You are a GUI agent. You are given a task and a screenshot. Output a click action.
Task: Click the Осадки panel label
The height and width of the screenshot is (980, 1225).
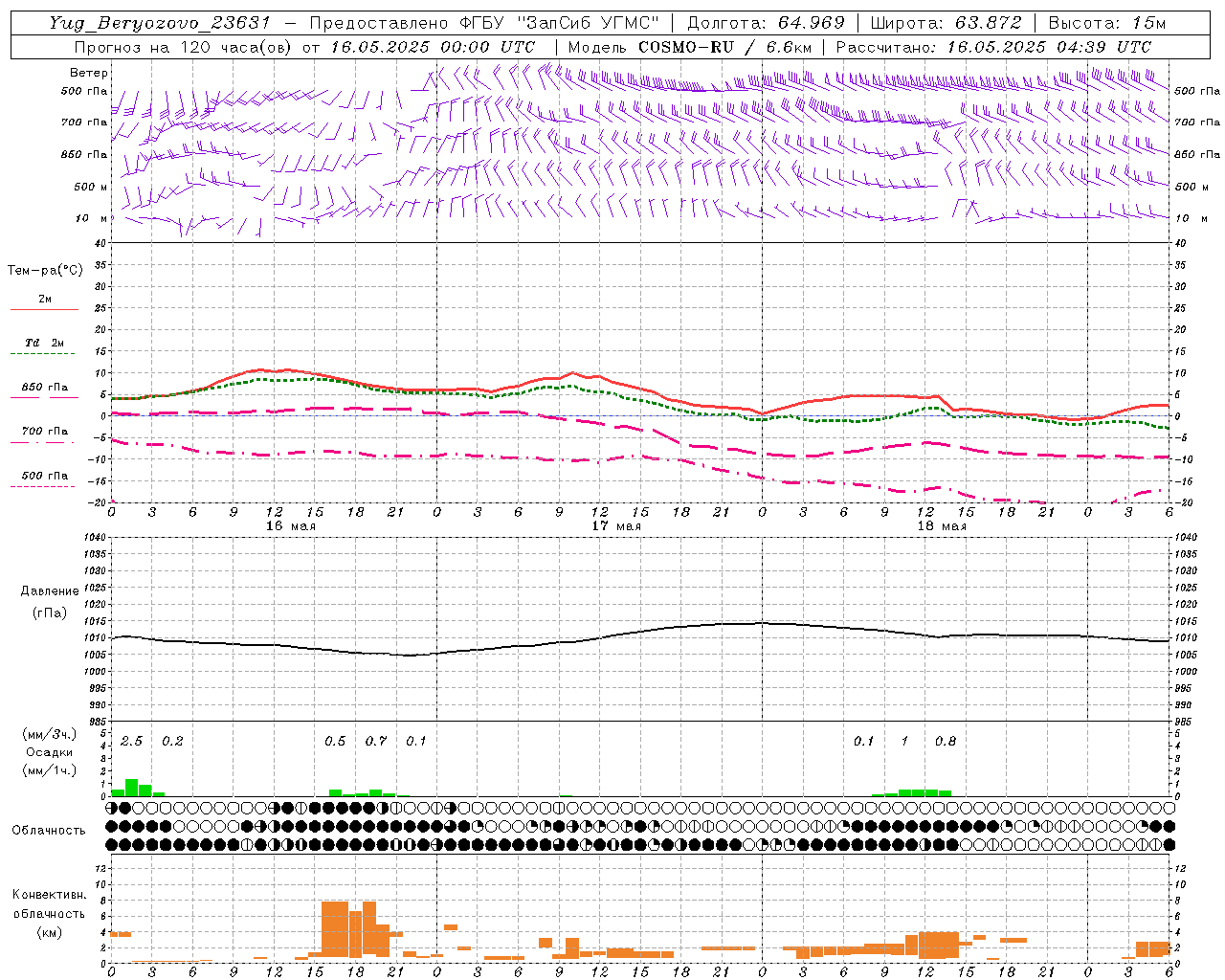50,752
